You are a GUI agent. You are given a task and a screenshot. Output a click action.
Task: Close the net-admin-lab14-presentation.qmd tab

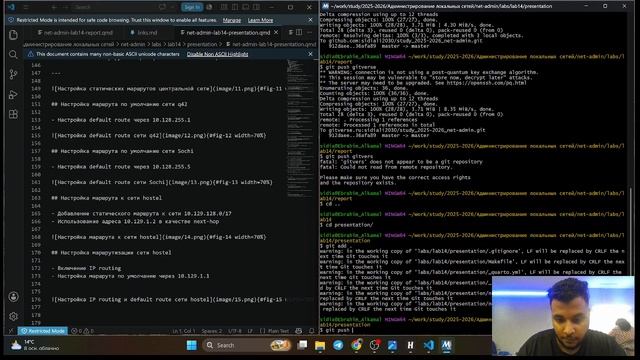276,32
